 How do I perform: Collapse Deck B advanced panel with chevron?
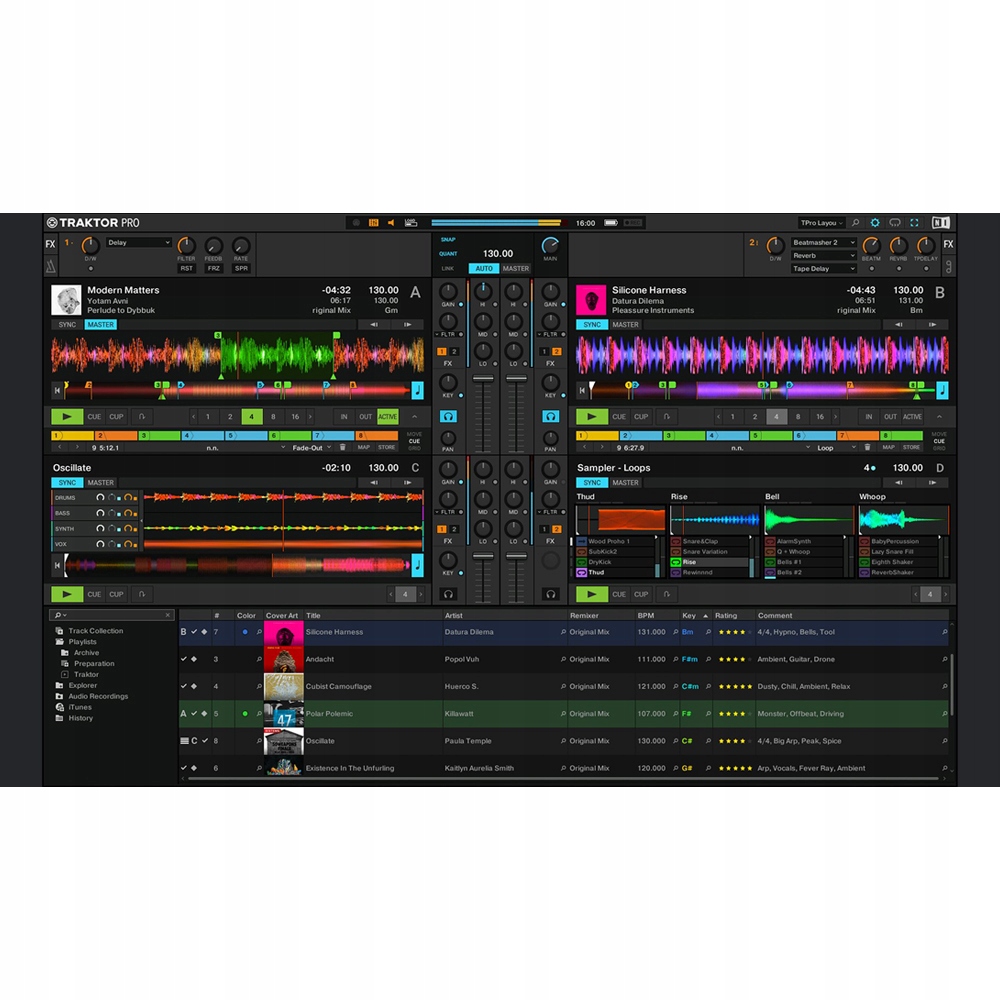point(939,416)
